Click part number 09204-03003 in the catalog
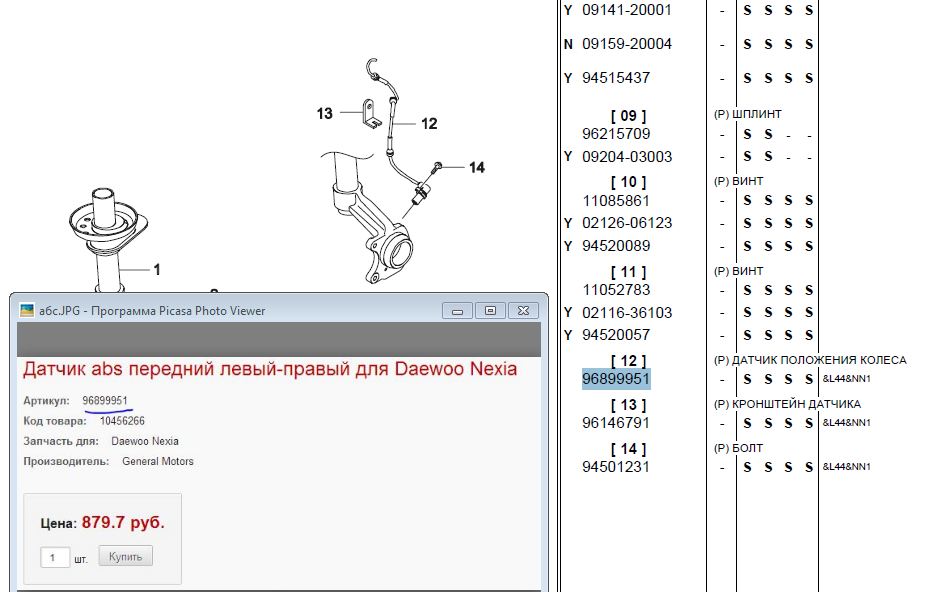Viewport: 947px width, 592px height. click(627, 157)
